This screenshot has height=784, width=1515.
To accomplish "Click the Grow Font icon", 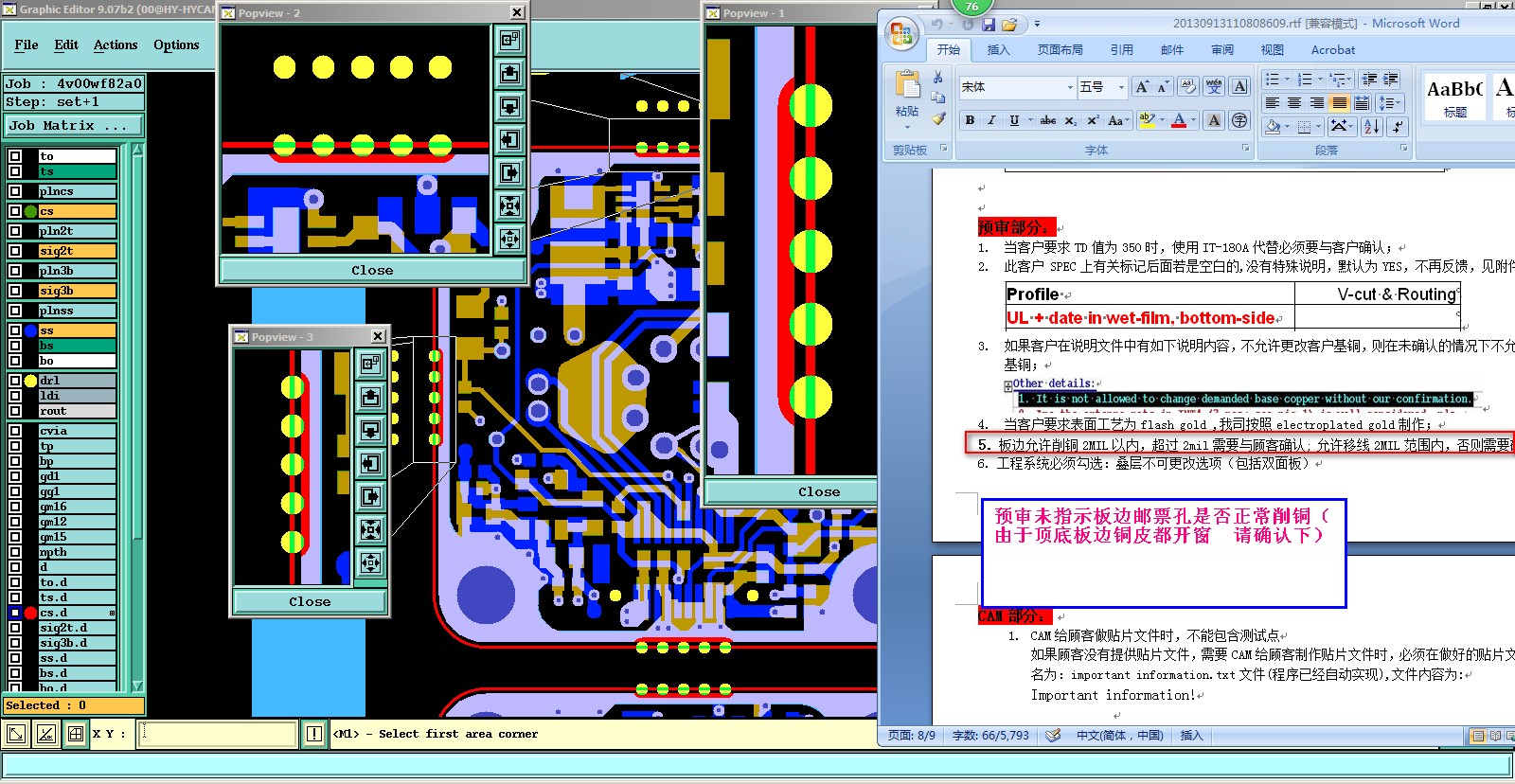I will click(1142, 87).
